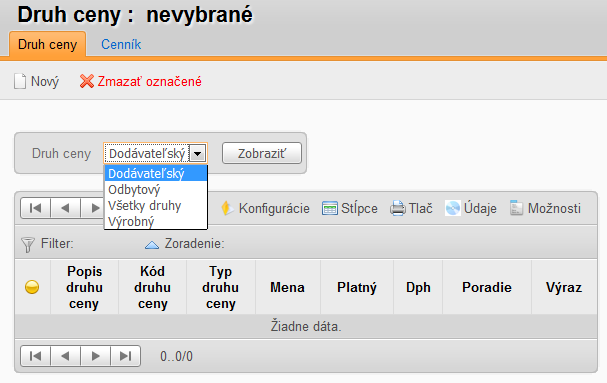Open the Druh ceny dropdown arrow
This screenshot has height=383, width=607.
tap(197, 154)
